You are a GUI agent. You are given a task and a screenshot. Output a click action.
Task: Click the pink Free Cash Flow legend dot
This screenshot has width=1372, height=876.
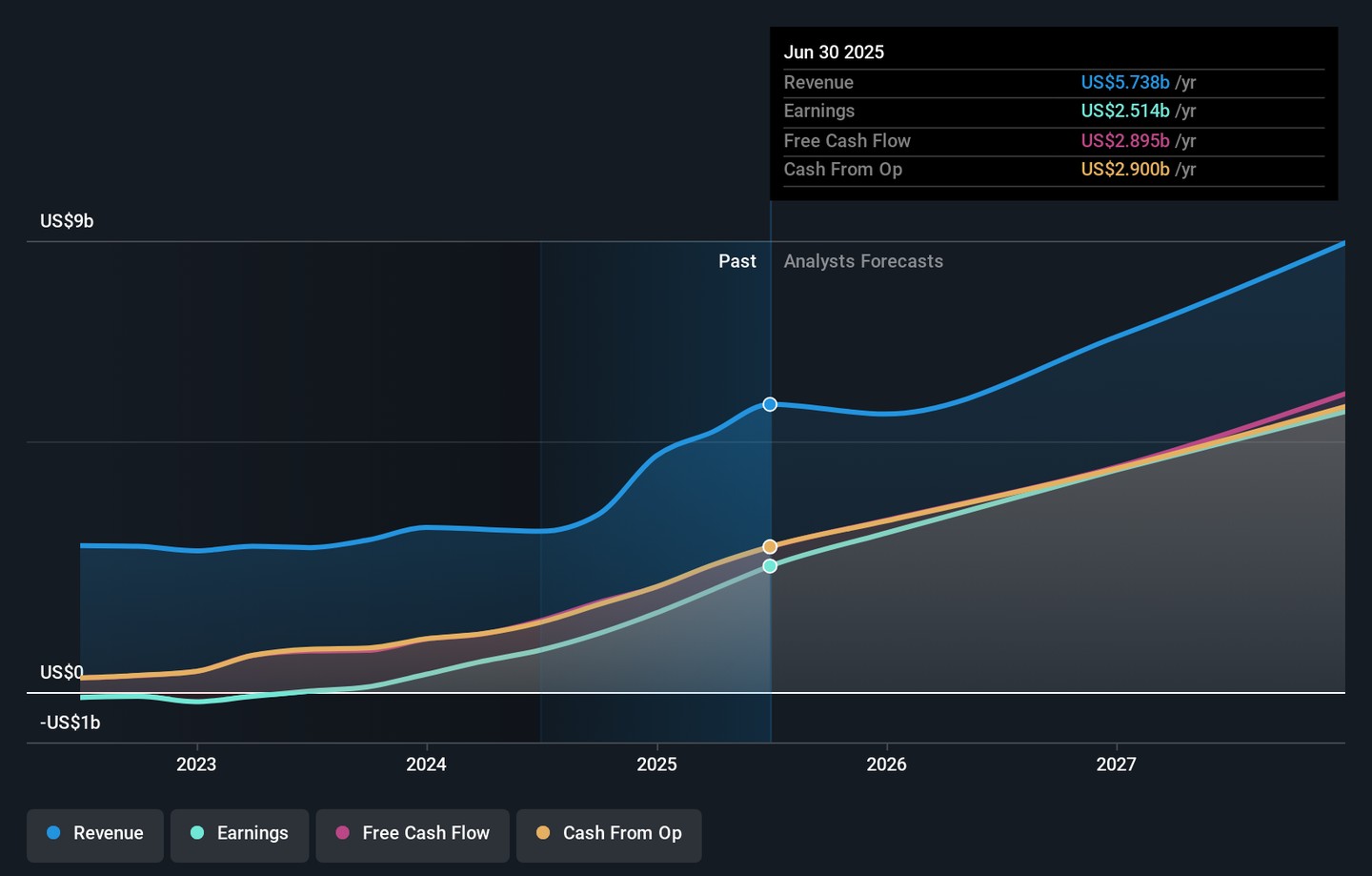click(343, 833)
